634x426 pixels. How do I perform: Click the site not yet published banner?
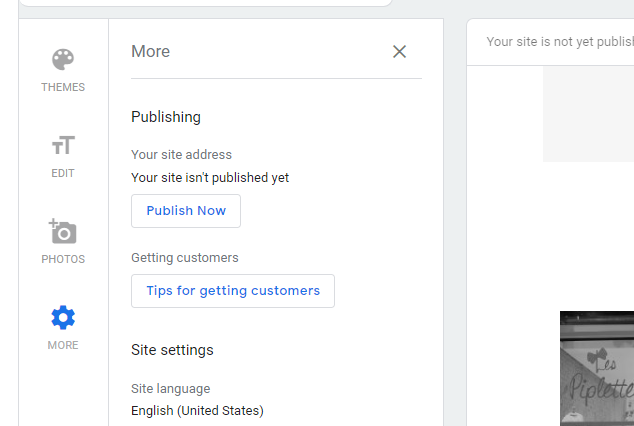click(x=559, y=42)
